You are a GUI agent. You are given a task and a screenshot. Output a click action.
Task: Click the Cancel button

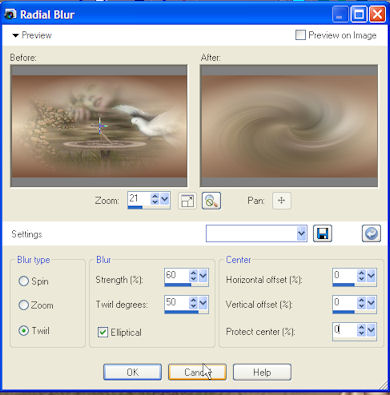pyautogui.click(x=197, y=372)
